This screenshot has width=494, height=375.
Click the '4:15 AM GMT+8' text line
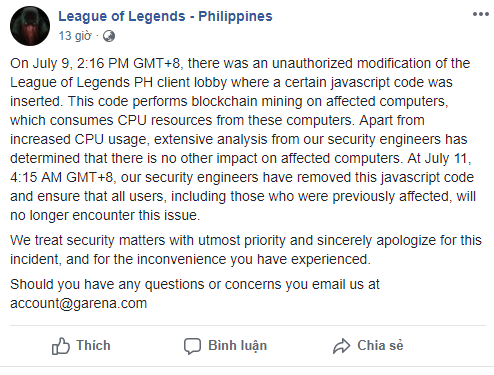coord(242,177)
